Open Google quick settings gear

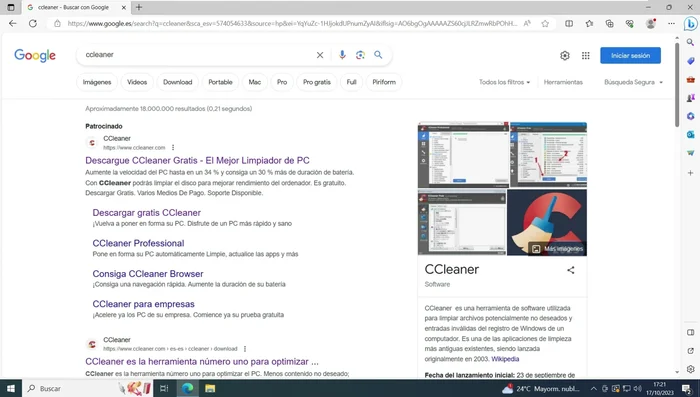pos(565,55)
